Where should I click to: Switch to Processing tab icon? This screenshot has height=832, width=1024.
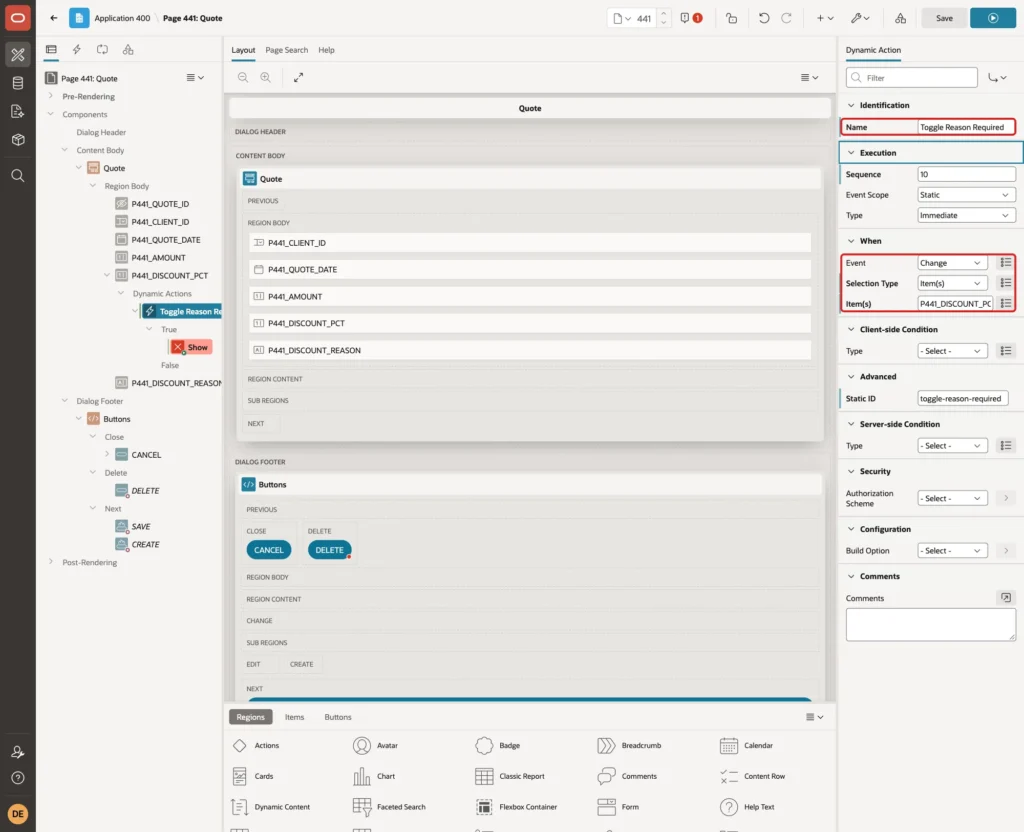pyautogui.click(x=102, y=49)
